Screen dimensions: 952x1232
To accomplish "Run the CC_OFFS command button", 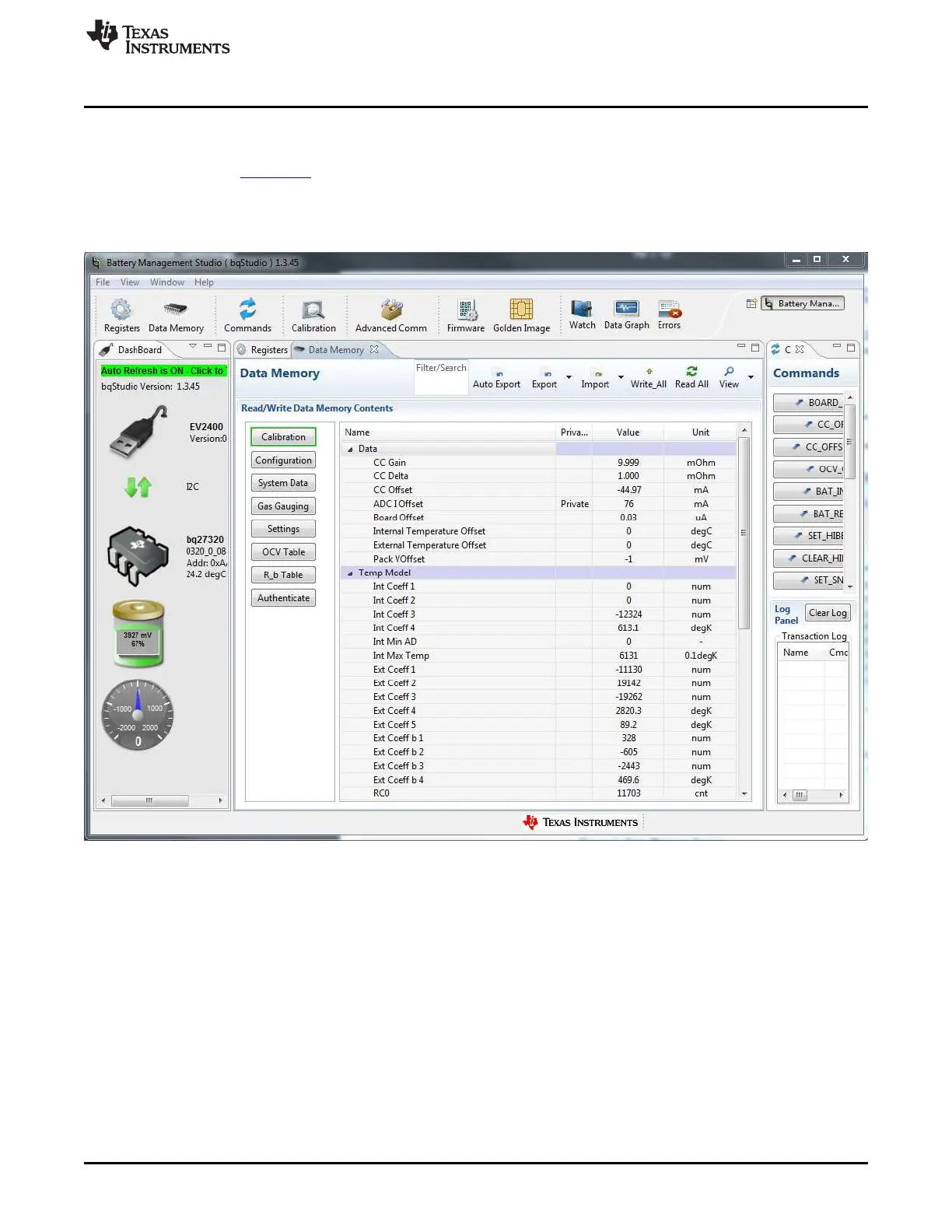I will coord(808,447).
